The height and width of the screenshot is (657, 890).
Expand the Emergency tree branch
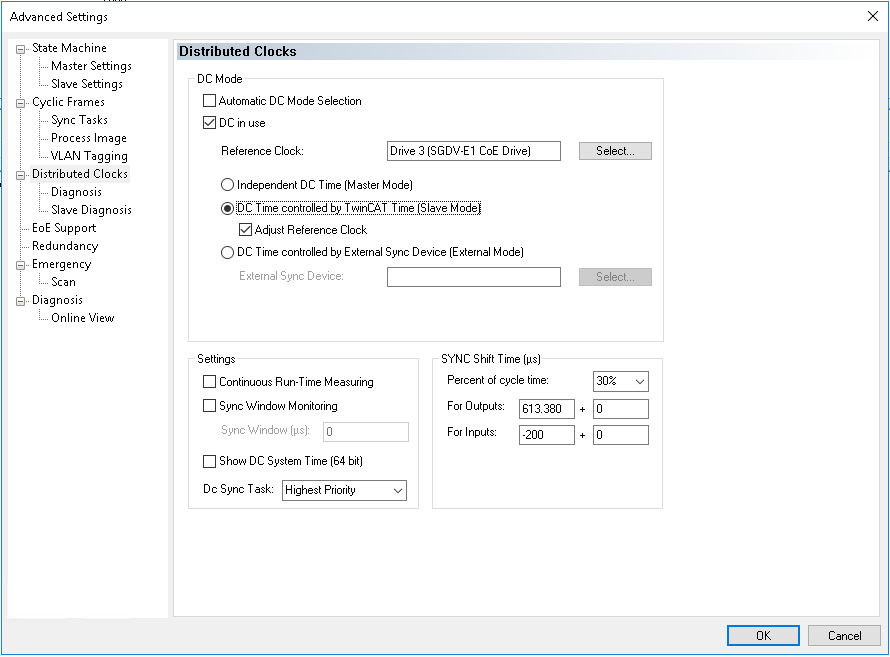[x=20, y=264]
